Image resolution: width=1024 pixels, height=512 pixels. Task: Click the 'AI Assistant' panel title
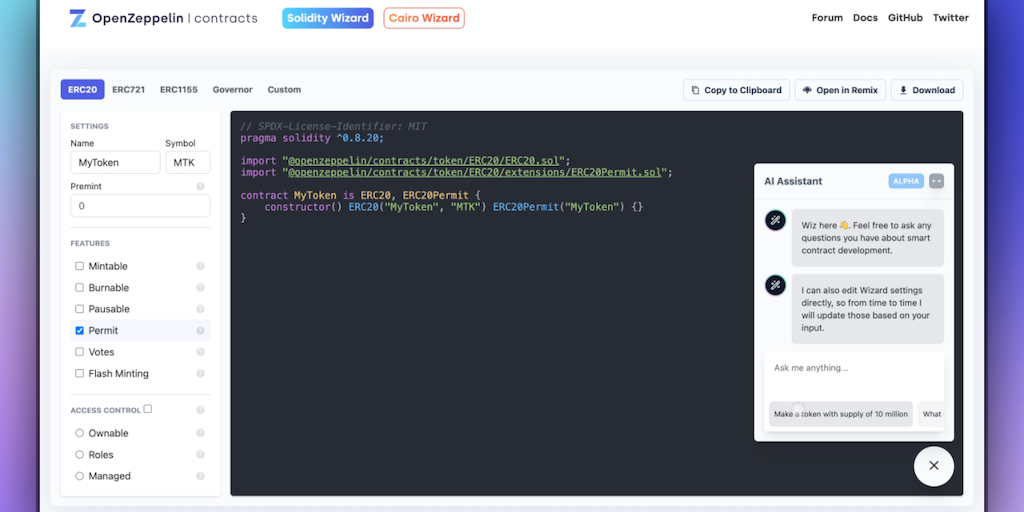point(793,181)
